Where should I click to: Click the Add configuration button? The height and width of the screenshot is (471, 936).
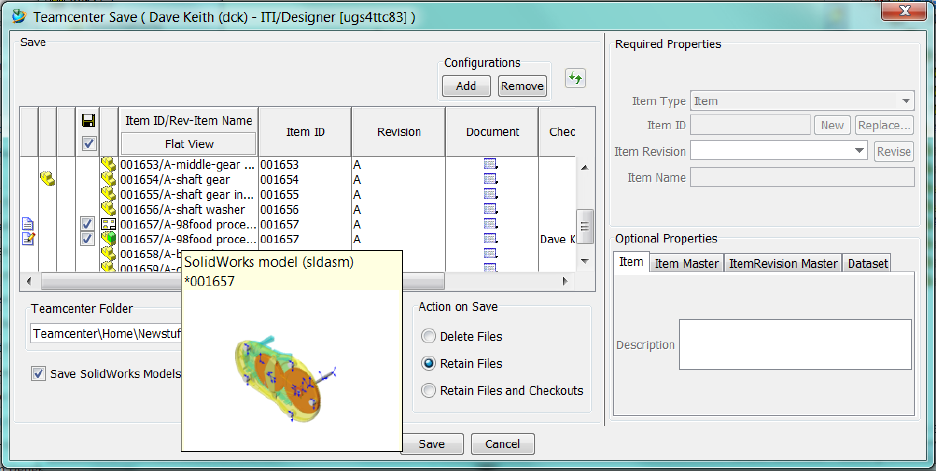(466, 86)
